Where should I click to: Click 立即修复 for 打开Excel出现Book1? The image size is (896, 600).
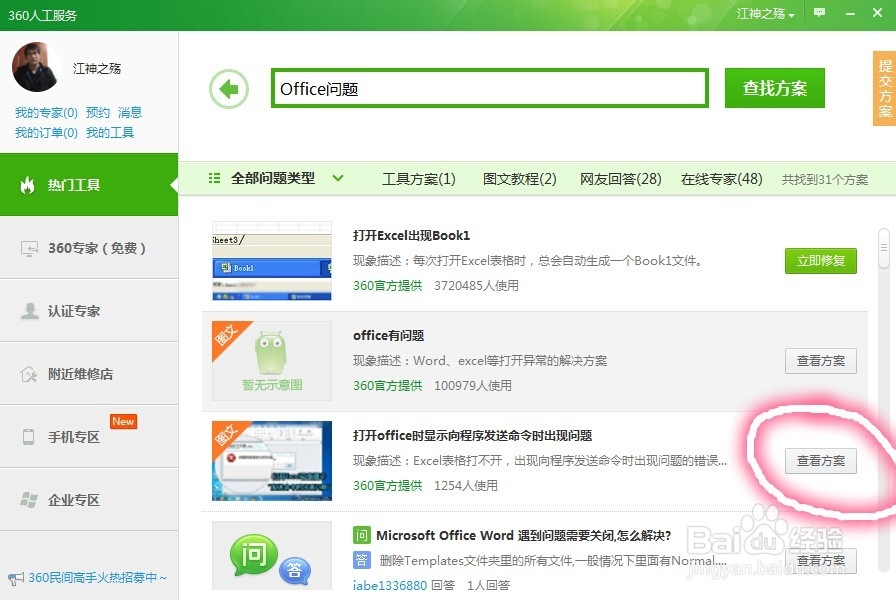[821, 261]
